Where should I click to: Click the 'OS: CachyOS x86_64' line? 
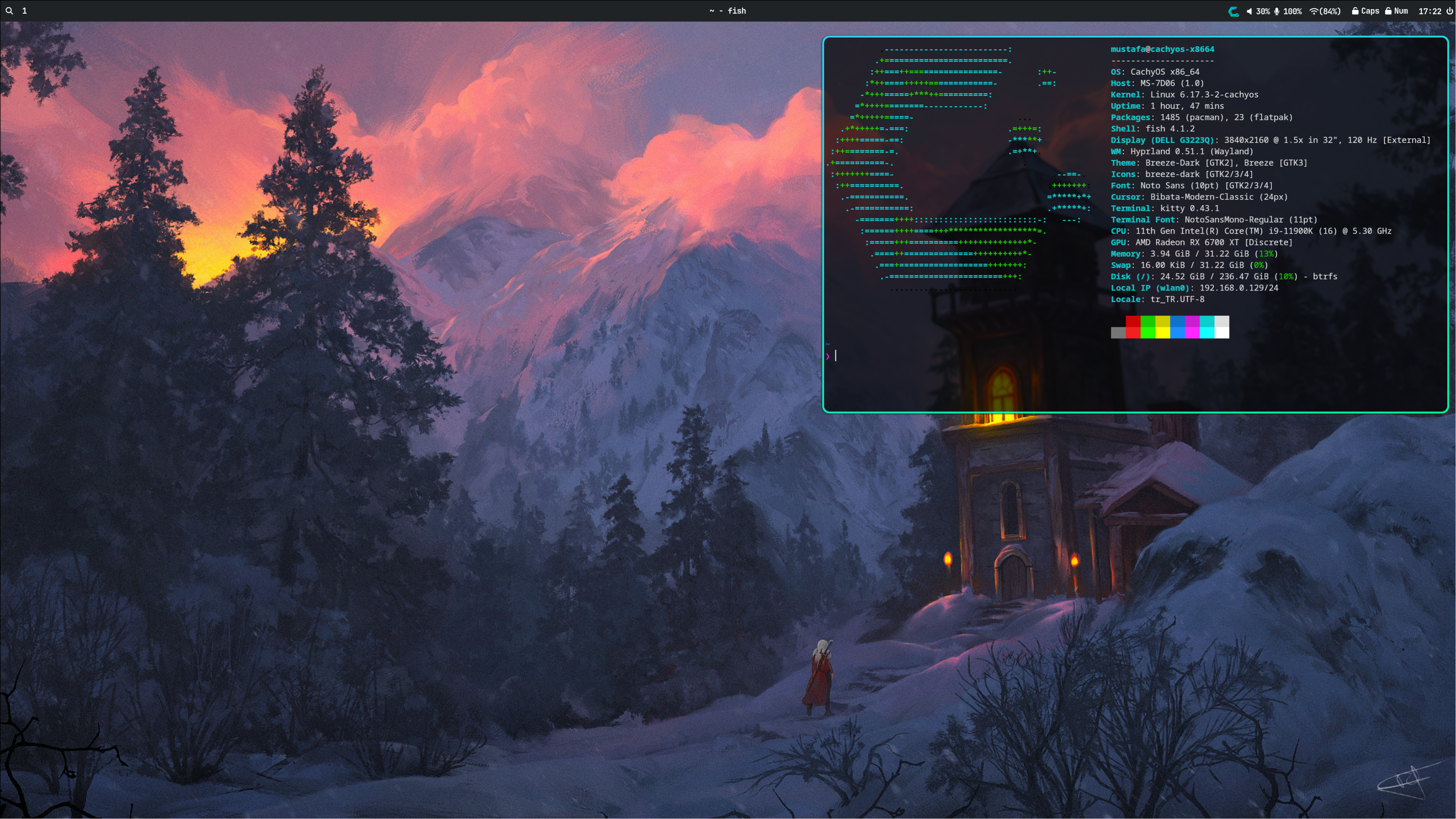pos(1155,72)
